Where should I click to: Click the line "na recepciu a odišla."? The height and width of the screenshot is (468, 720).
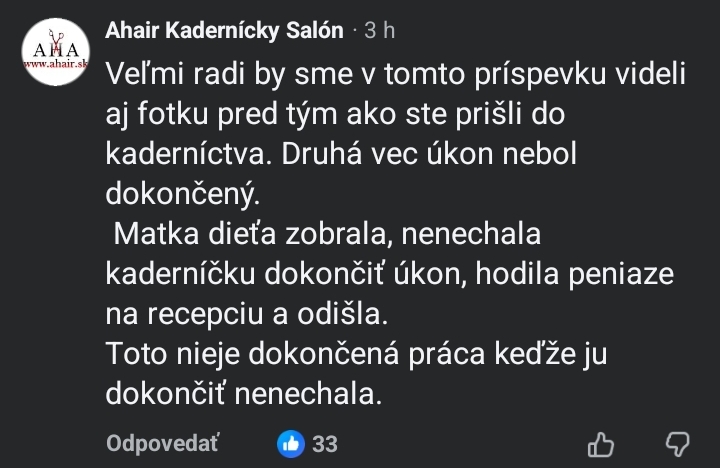point(246,314)
